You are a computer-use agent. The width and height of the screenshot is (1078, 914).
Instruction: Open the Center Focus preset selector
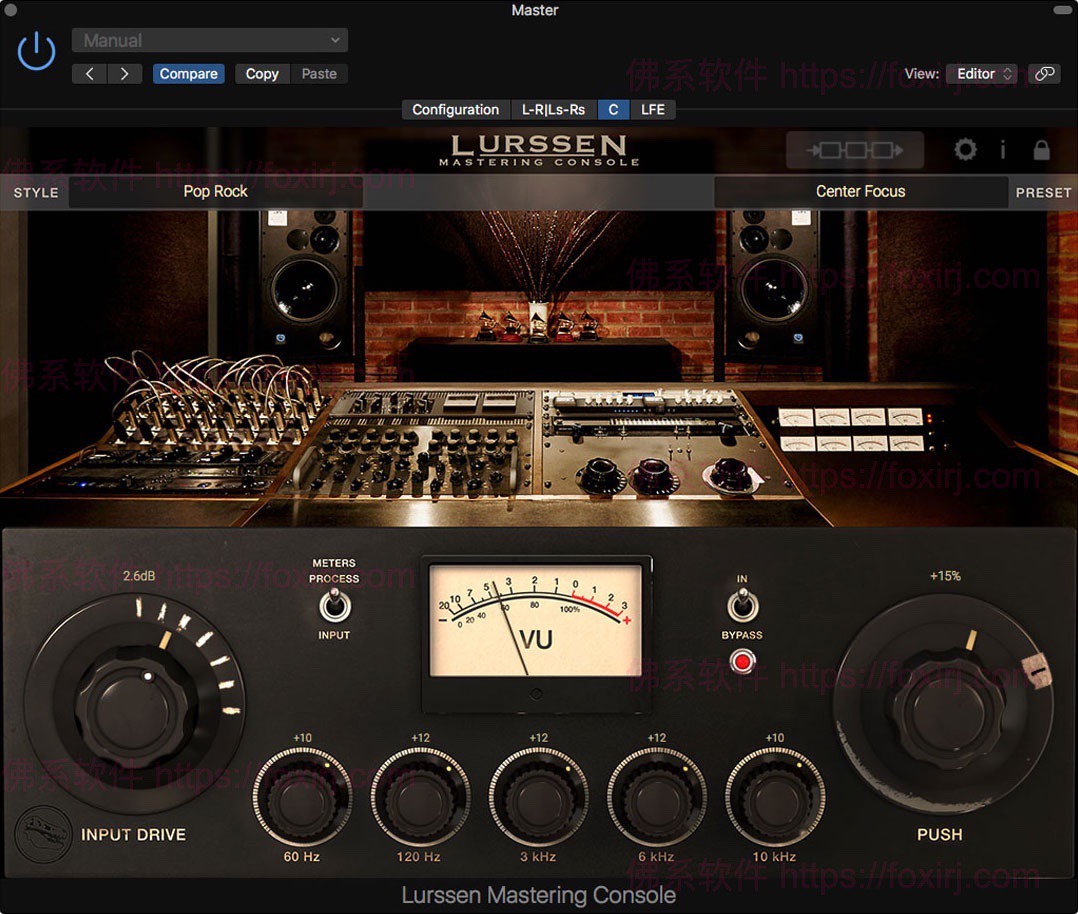coord(860,192)
